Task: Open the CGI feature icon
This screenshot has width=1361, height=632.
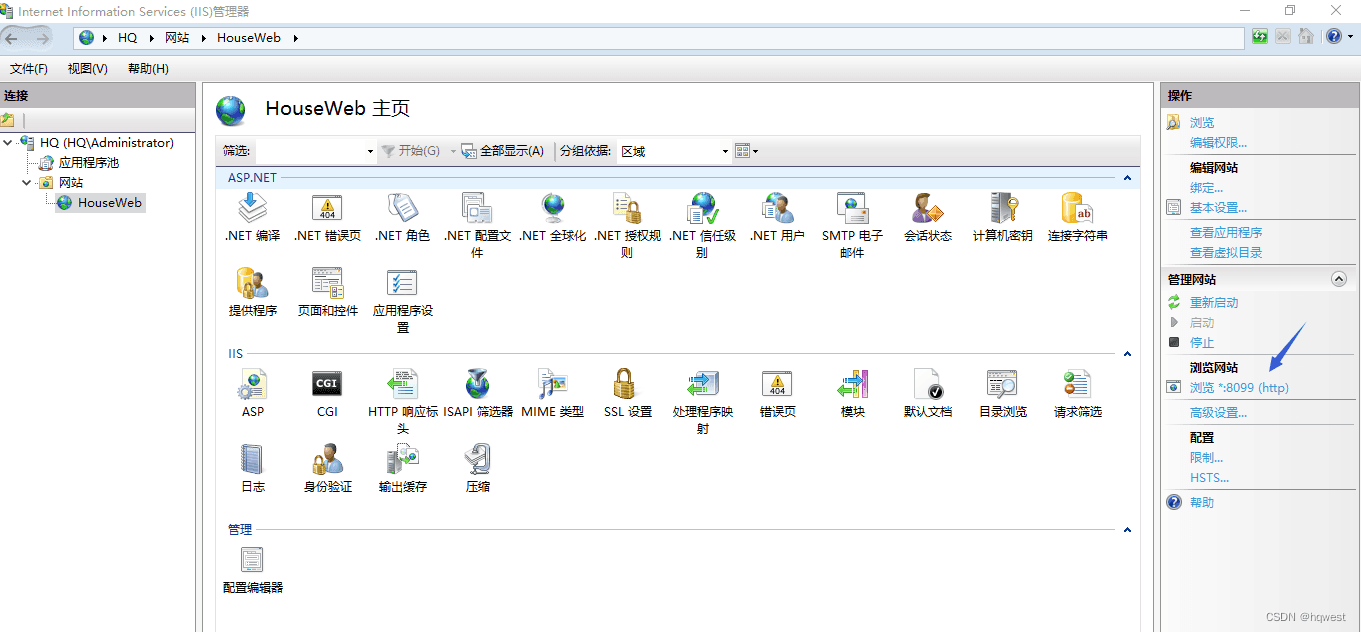Action: (x=327, y=393)
